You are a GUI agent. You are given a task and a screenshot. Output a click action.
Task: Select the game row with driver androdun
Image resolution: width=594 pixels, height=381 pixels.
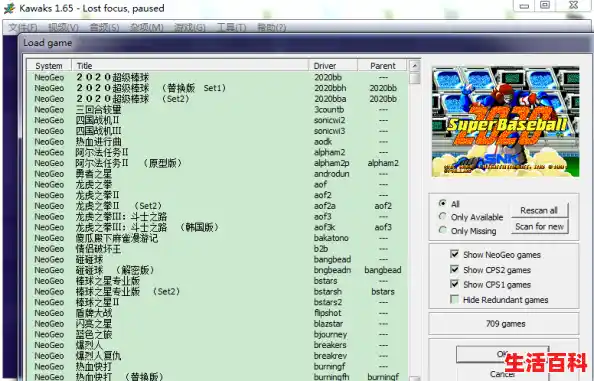(x=218, y=174)
